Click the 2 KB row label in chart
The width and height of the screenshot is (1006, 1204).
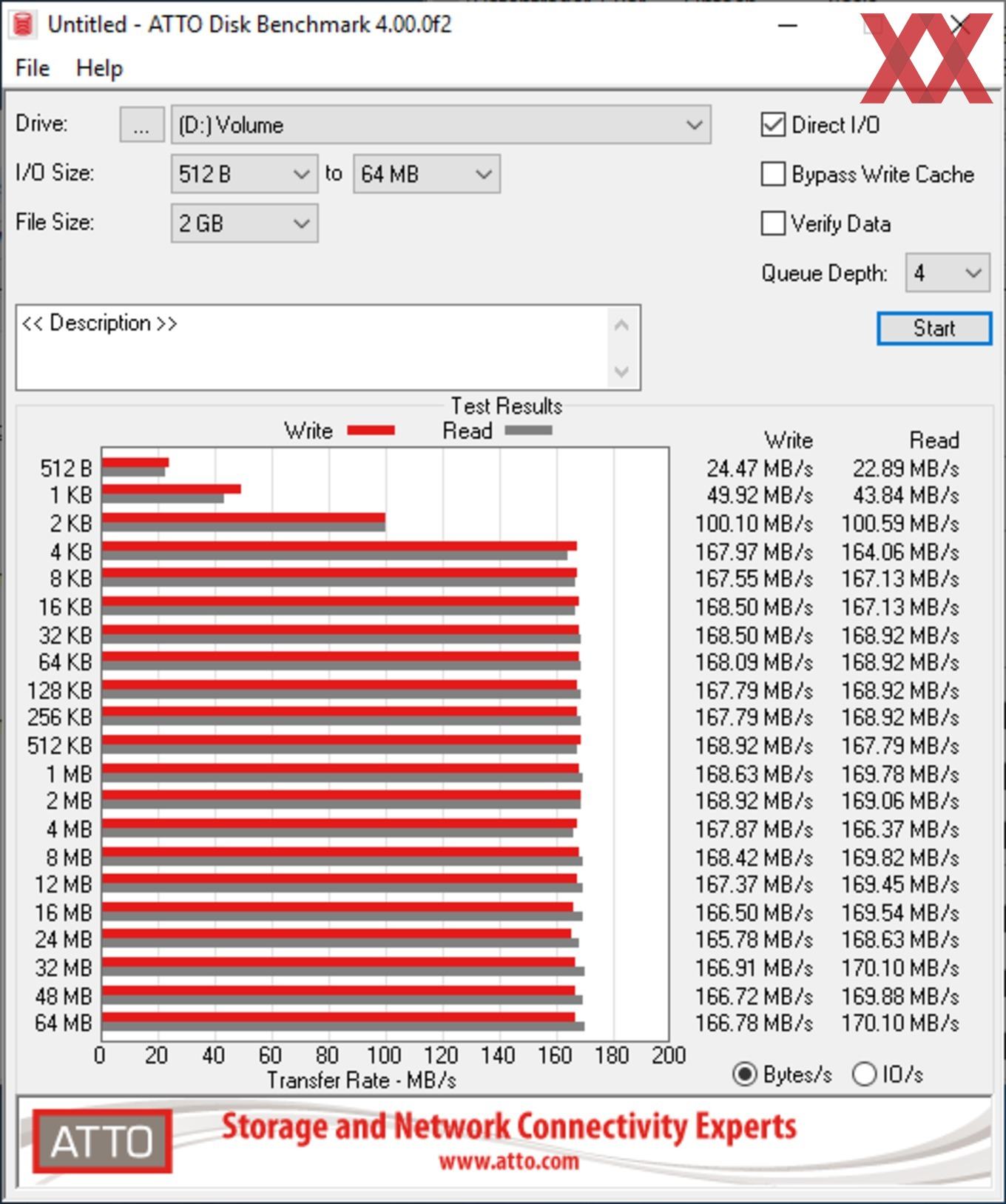click(x=71, y=523)
